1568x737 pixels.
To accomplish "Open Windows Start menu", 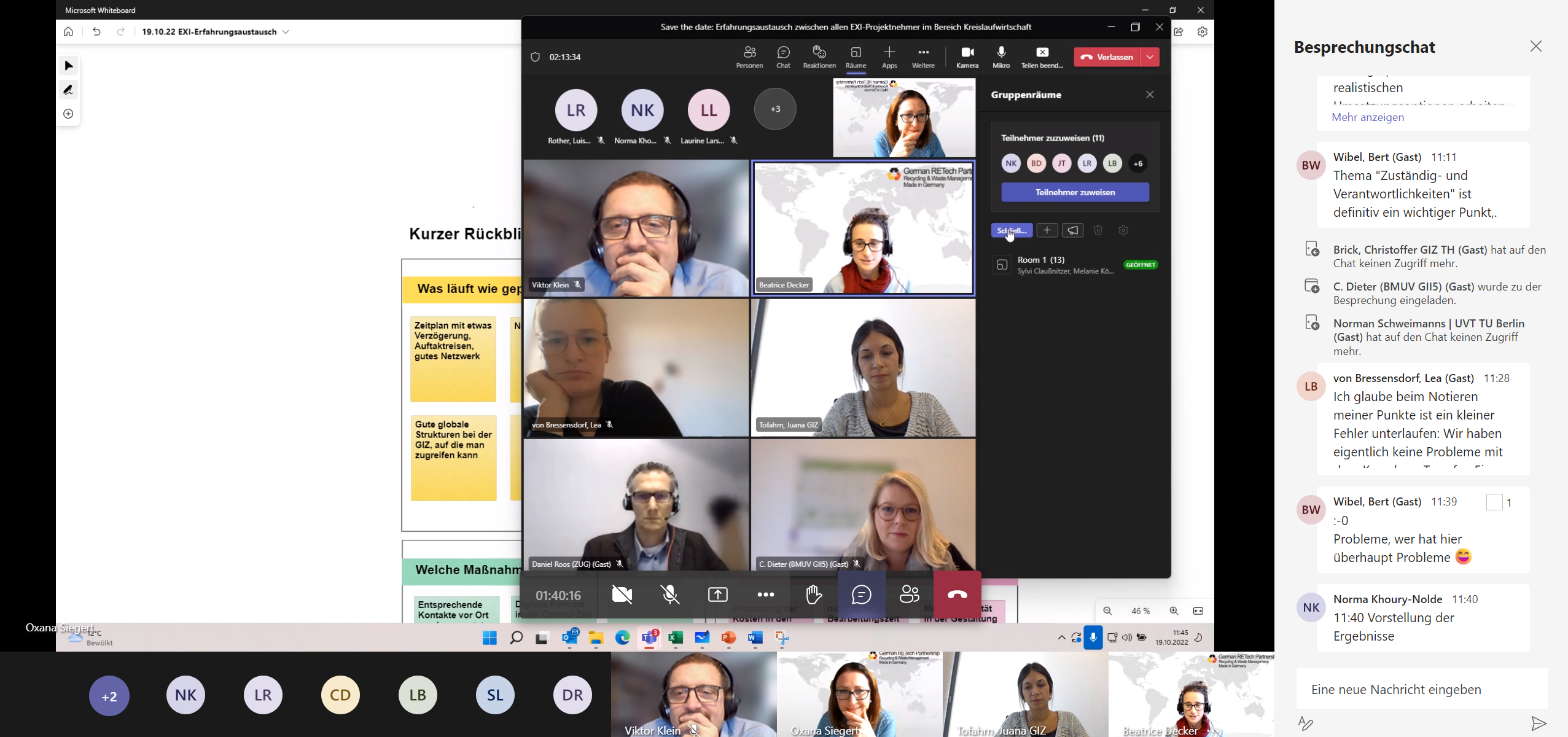I will [490, 638].
